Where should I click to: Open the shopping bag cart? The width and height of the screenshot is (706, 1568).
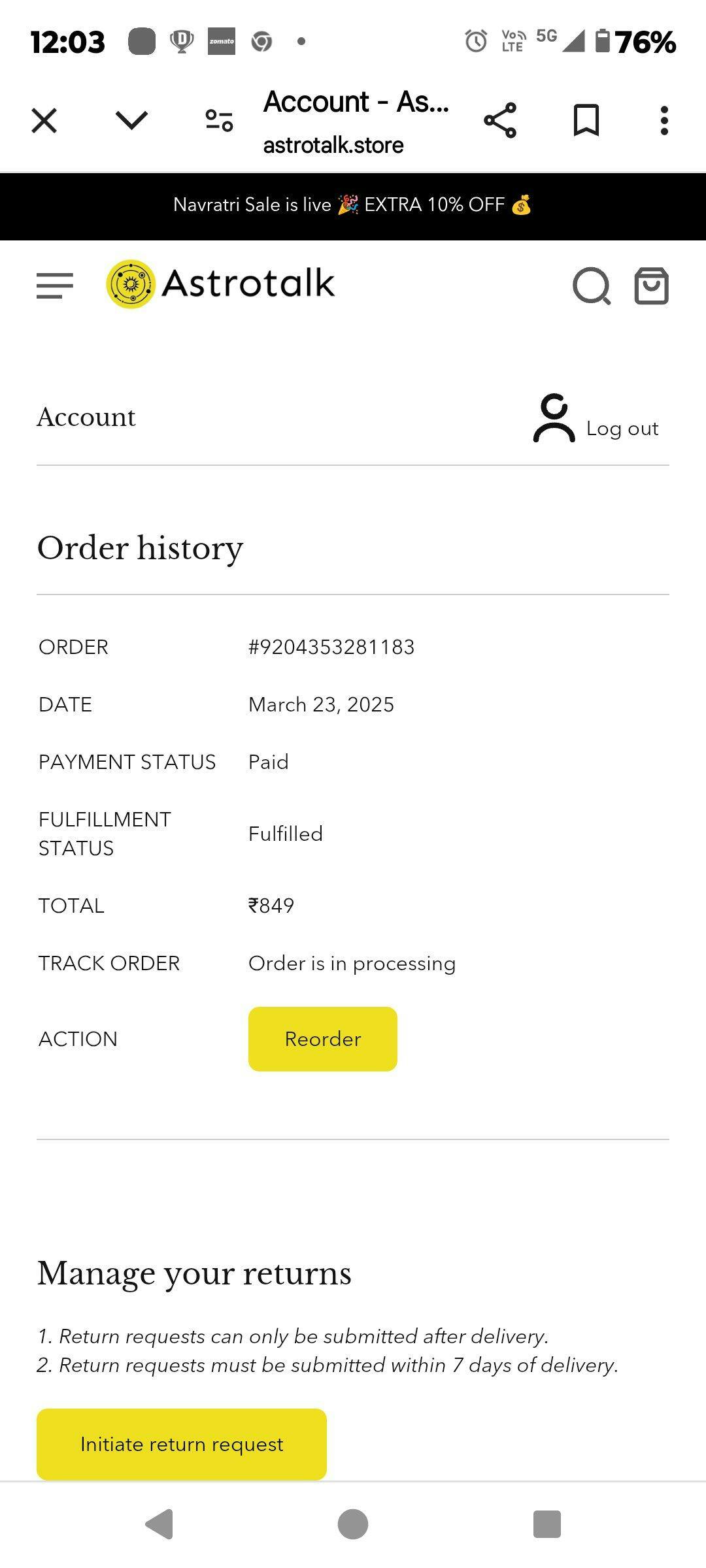click(x=652, y=286)
